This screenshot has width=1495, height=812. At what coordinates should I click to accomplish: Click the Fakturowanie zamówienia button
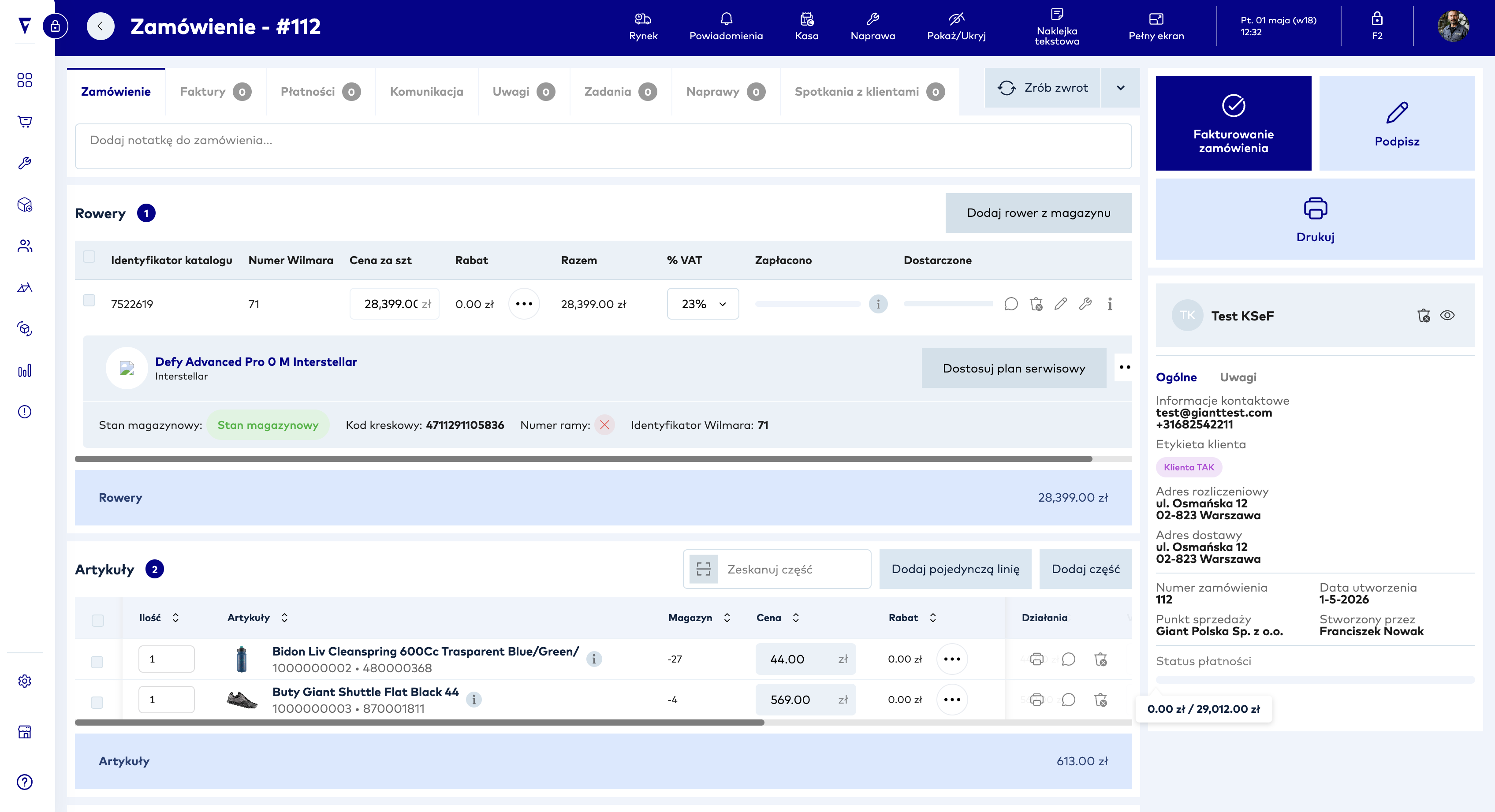[x=1233, y=123]
